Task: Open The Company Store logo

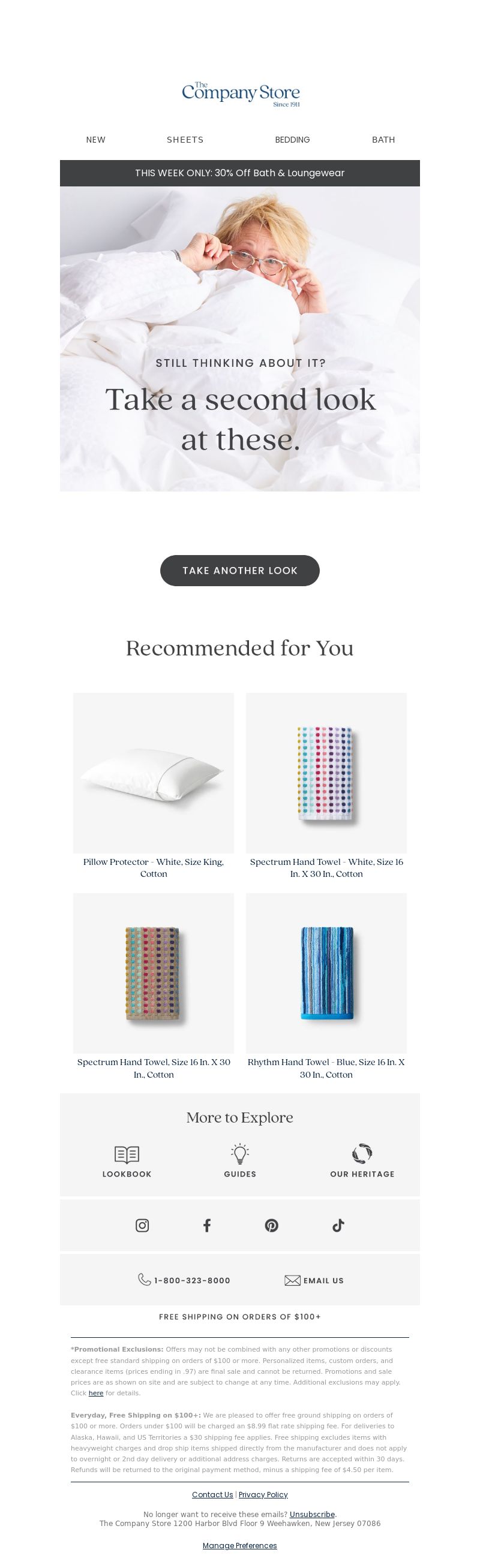Action: [241, 94]
